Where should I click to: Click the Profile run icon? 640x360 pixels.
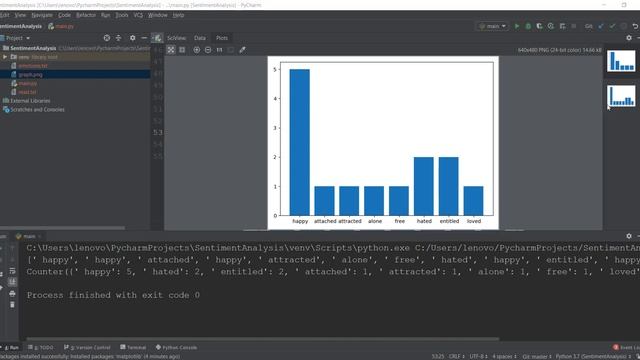(551, 26)
